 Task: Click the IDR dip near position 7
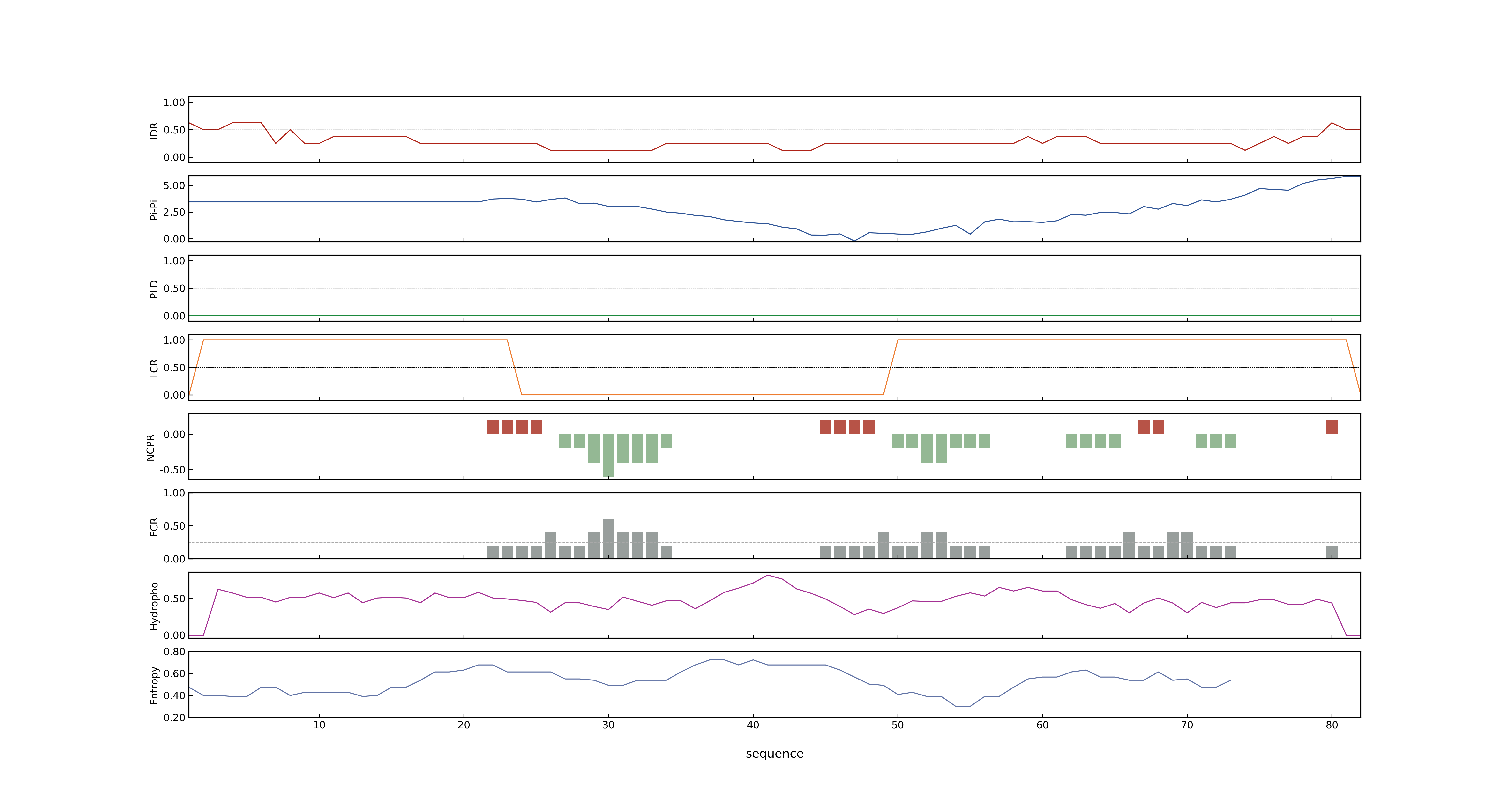click(x=276, y=143)
